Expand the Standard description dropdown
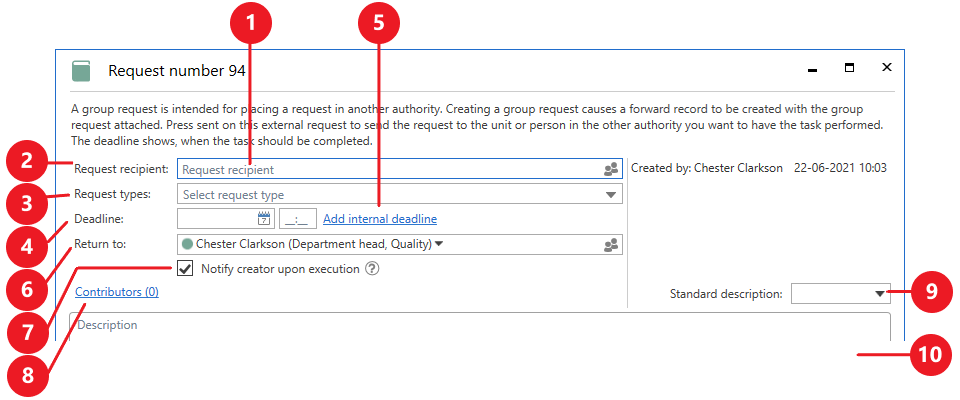 [880, 294]
